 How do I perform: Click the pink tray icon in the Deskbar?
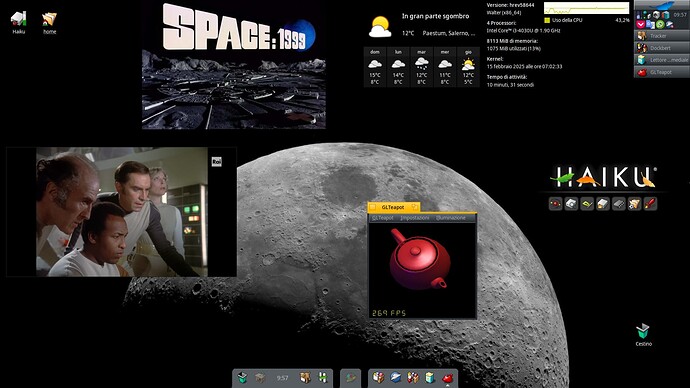coord(641,25)
